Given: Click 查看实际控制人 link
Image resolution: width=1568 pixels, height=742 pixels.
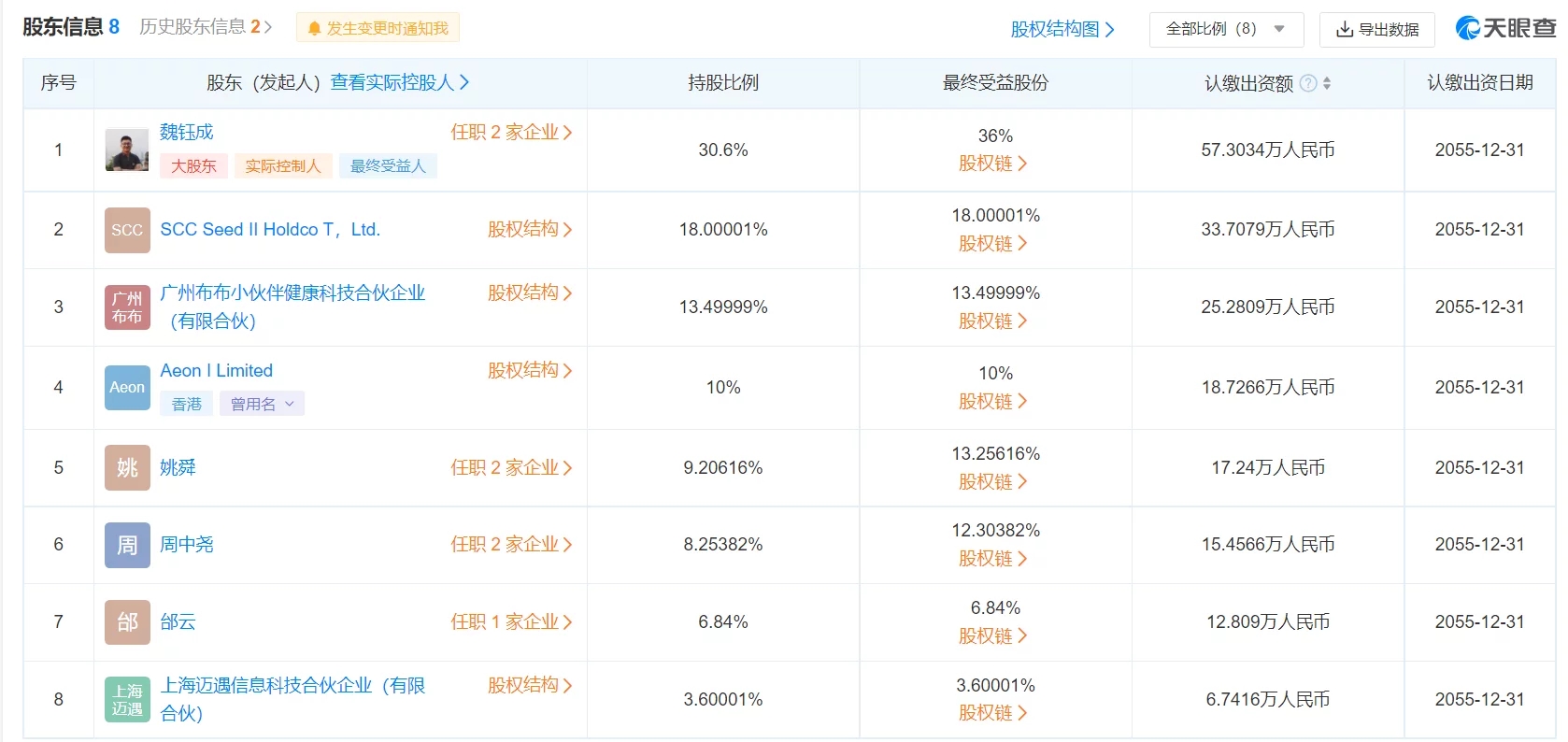Looking at the screenshot, I should click(400, 82).
